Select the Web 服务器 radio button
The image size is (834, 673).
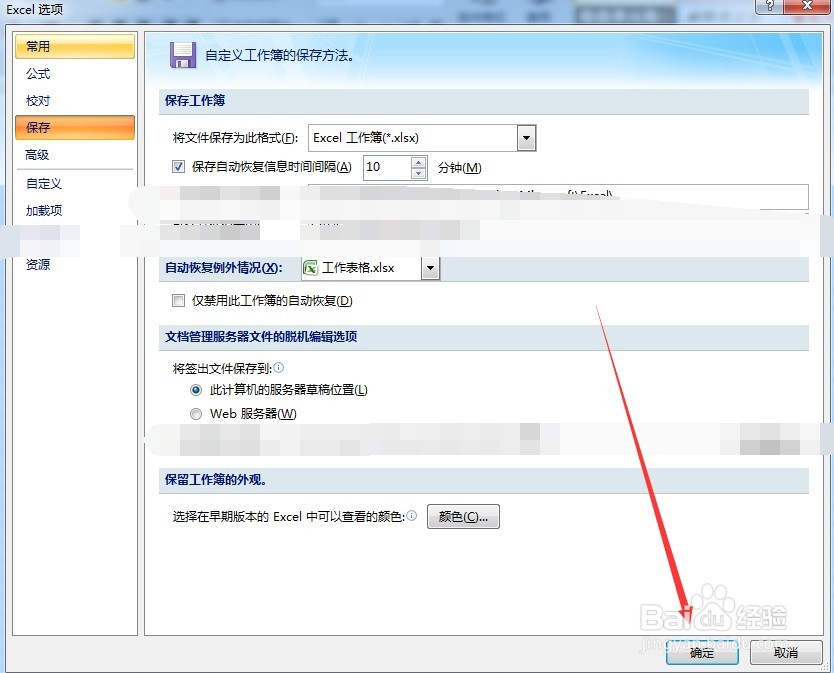pos(196,413)
